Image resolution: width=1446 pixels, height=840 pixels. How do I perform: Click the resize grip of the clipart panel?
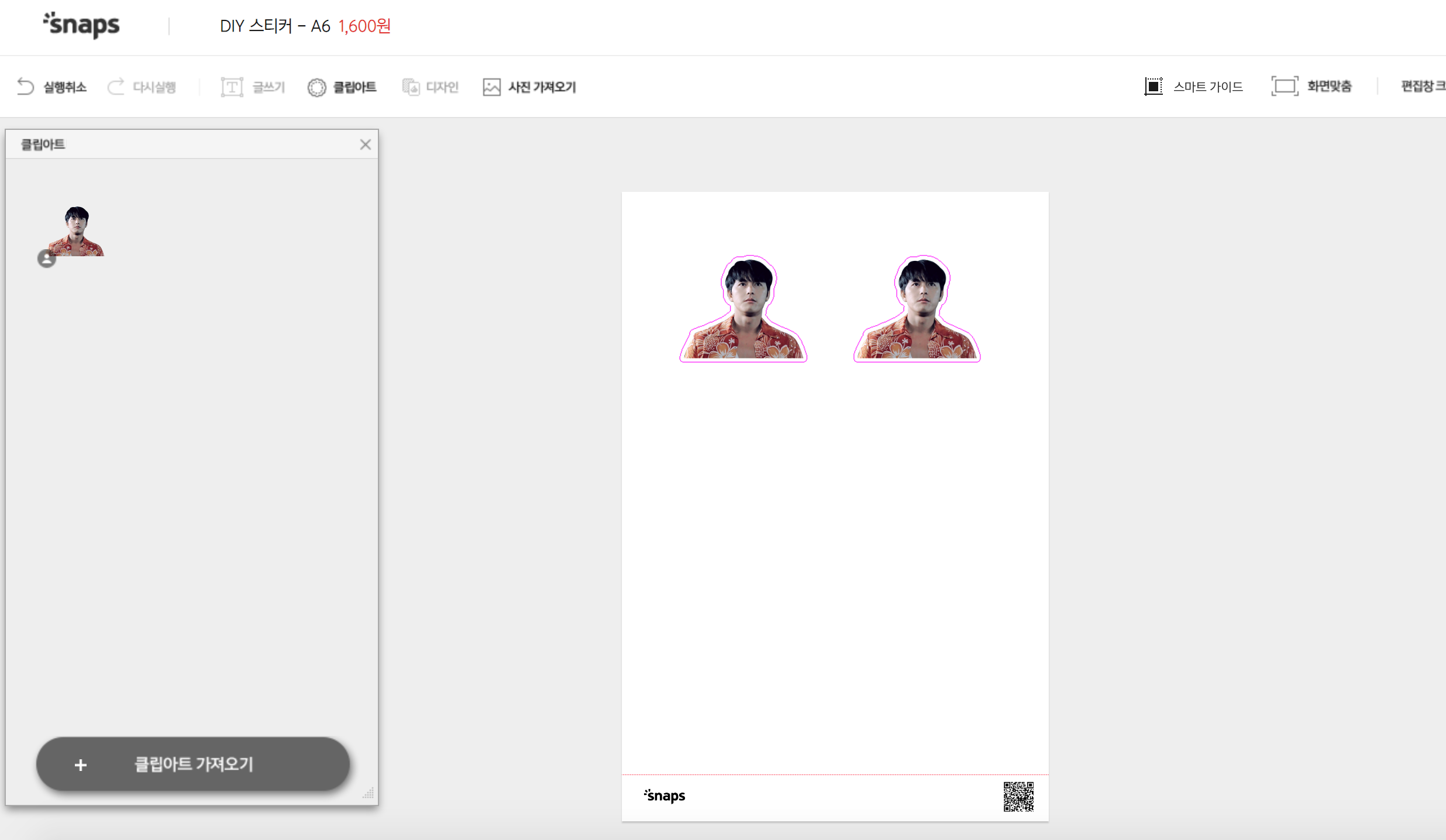[369, 794]
